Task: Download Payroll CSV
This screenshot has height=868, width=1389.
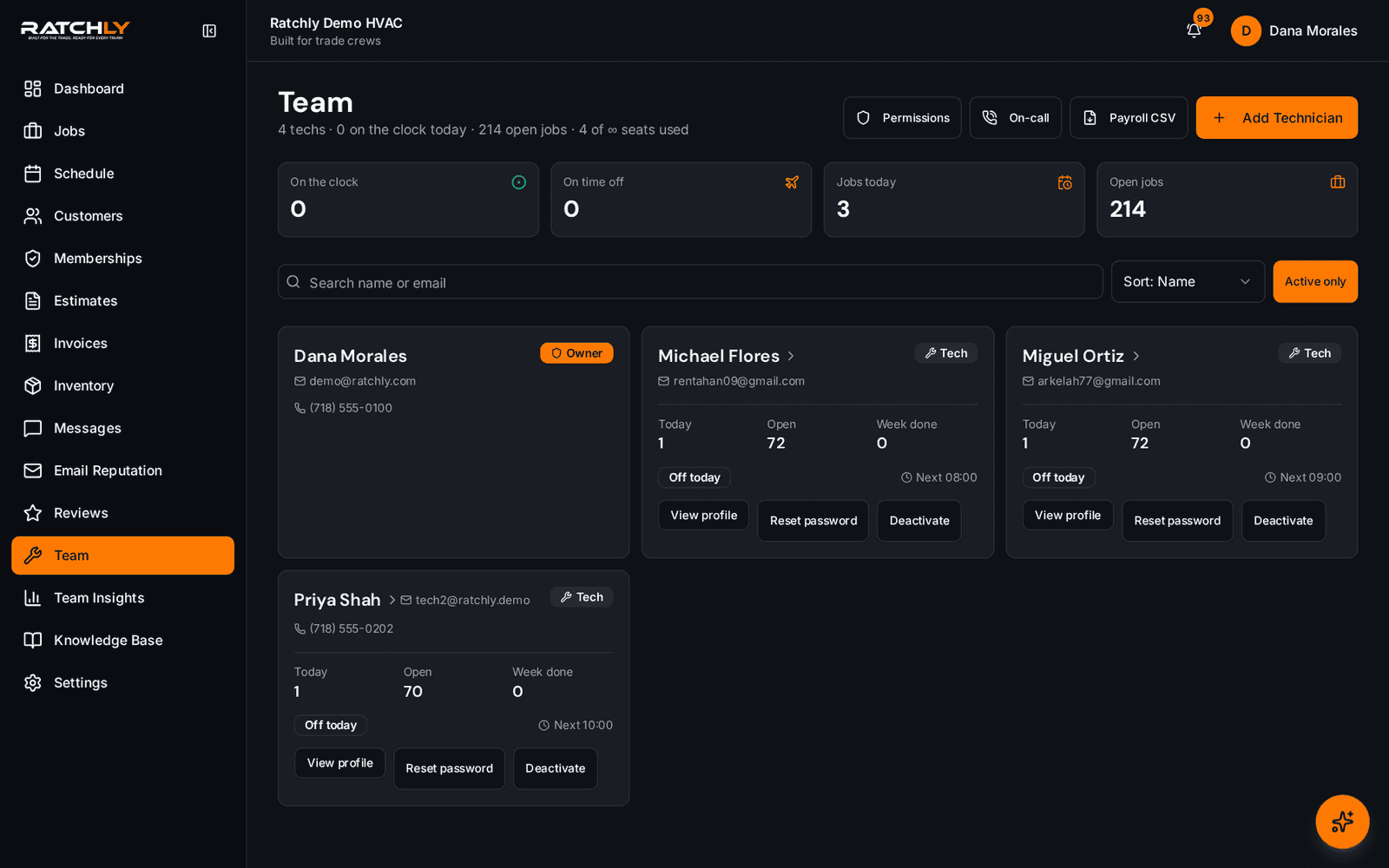Action: click(1129, 117)
